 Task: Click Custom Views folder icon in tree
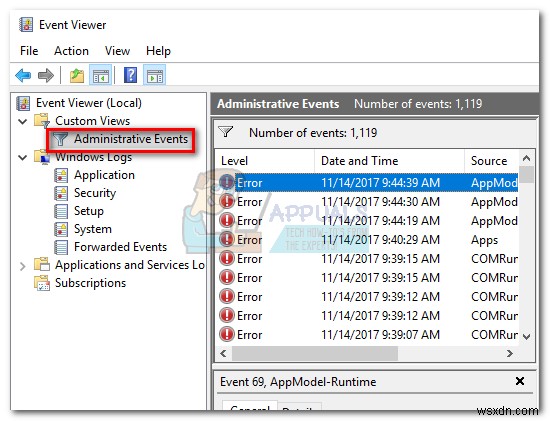[42, 120]
